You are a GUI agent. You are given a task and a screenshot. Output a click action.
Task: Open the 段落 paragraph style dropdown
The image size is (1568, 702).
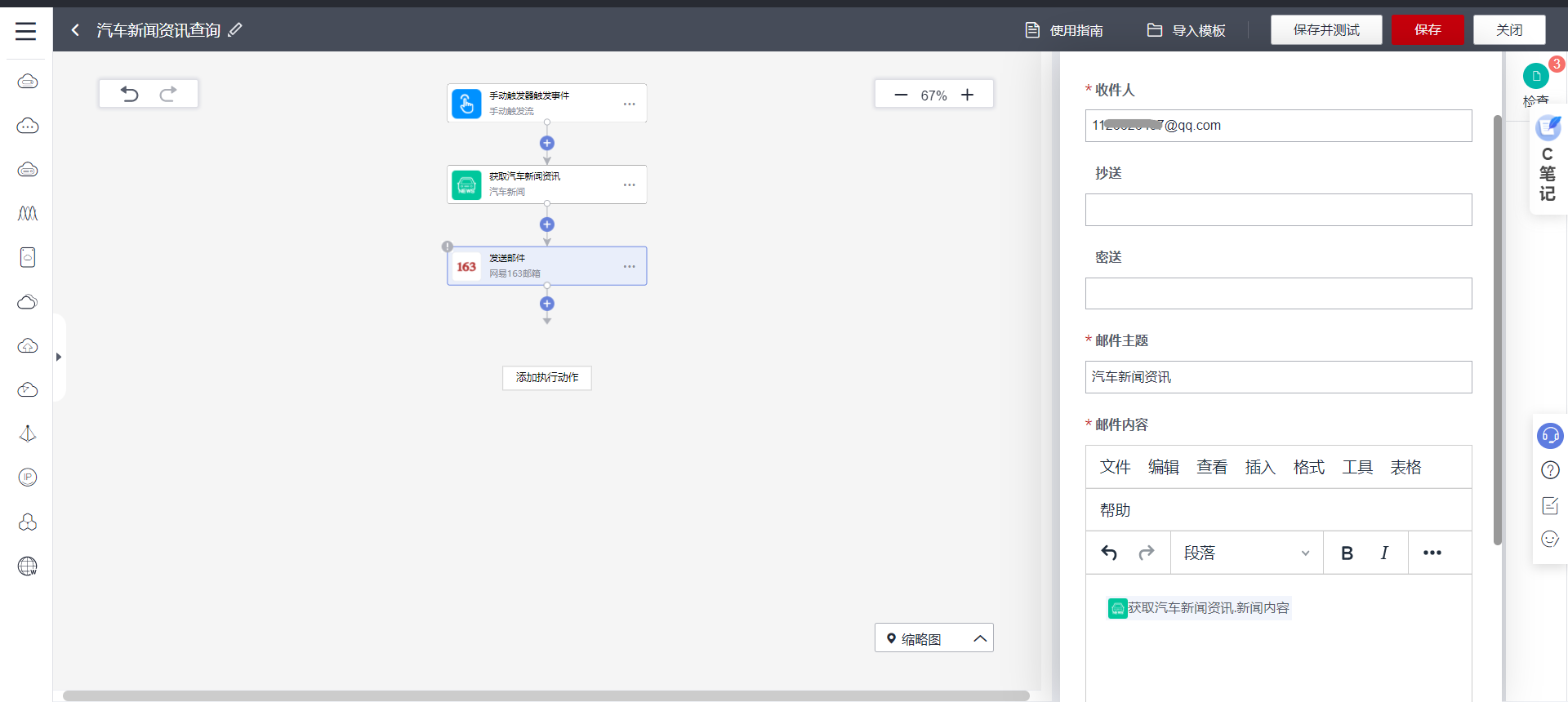(x=1247, y=553)
